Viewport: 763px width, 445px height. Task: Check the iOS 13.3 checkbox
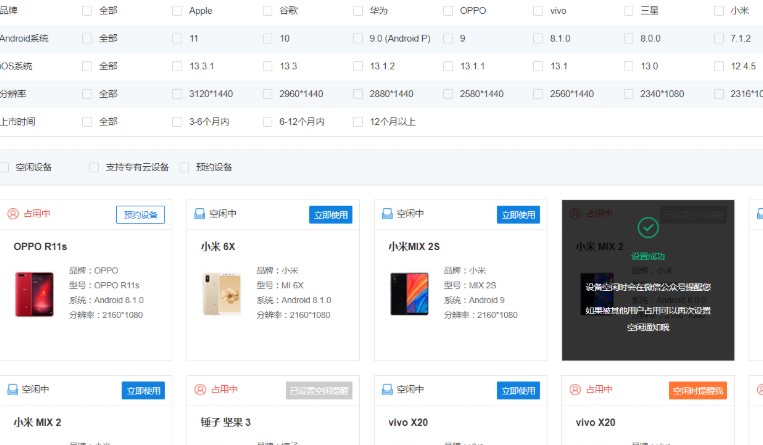point(267,66)
